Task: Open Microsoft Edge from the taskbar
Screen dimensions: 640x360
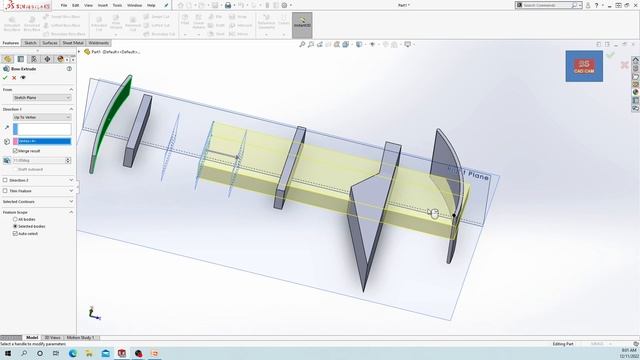Action: coord(73,353)
